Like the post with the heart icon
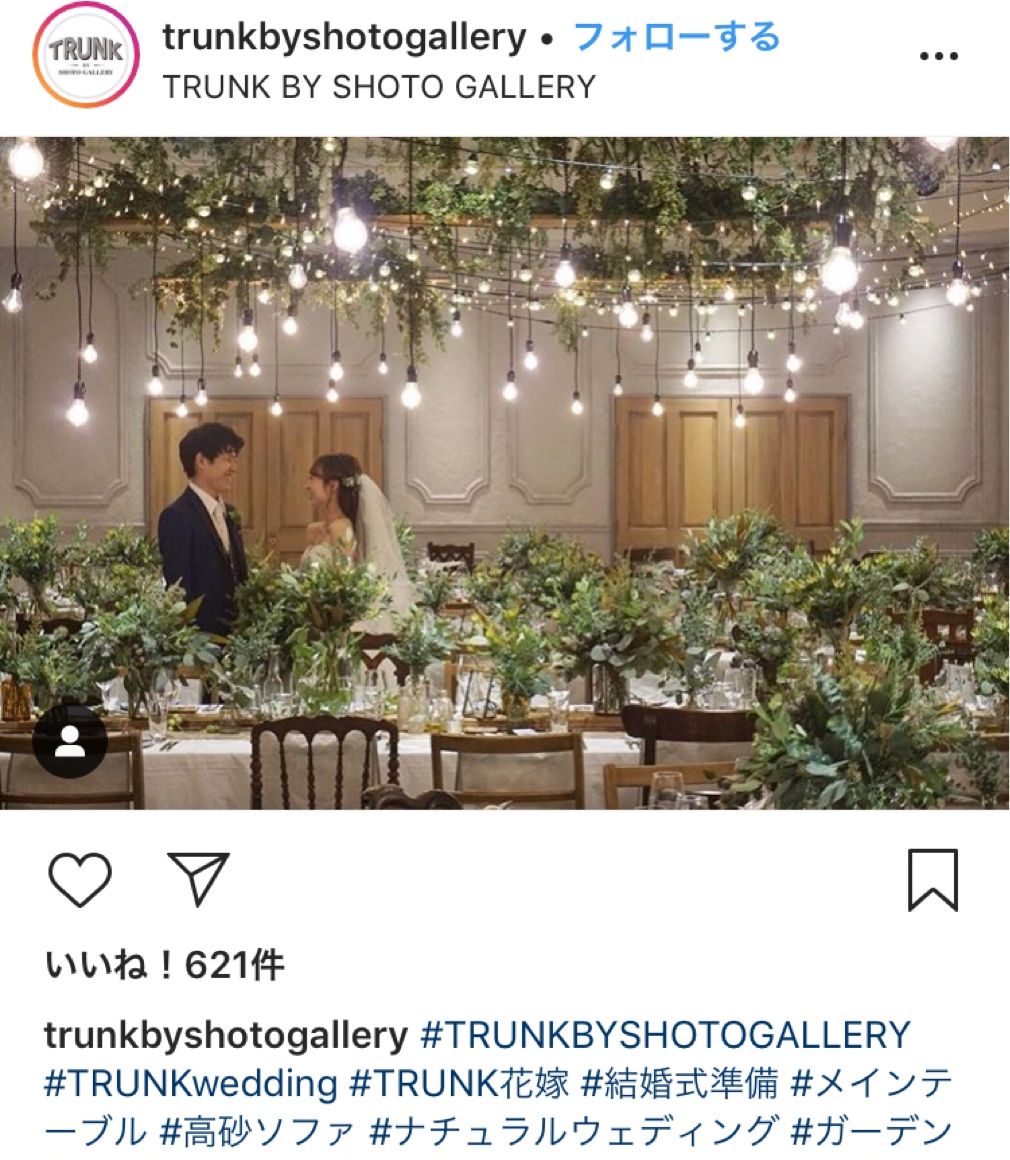The height and width of the screenshot is (1160, 1010). click(80, 879)
